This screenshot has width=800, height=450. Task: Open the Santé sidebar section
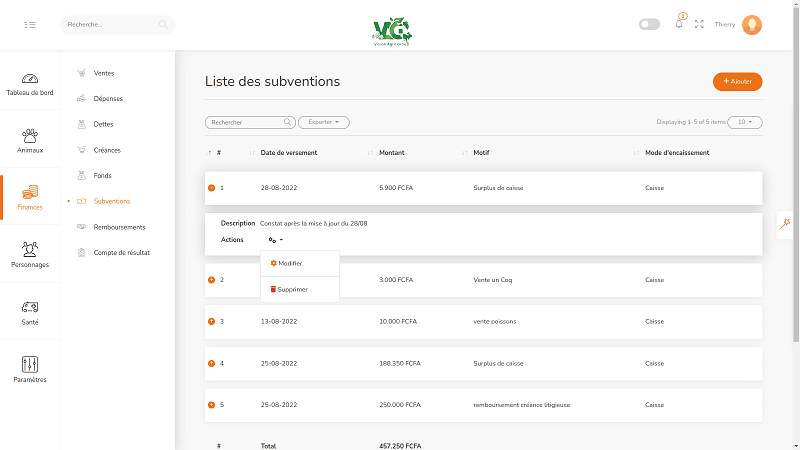point(30,312)
